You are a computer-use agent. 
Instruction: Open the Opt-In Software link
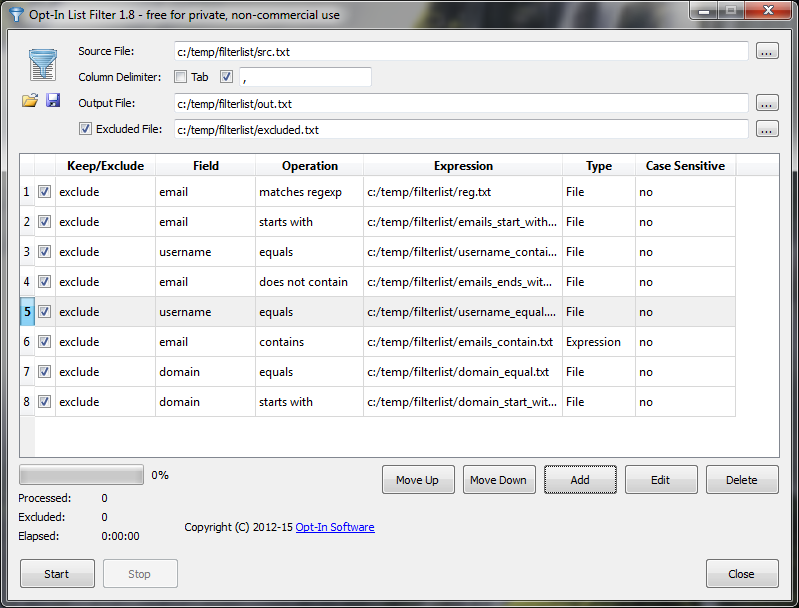(334, 527)
